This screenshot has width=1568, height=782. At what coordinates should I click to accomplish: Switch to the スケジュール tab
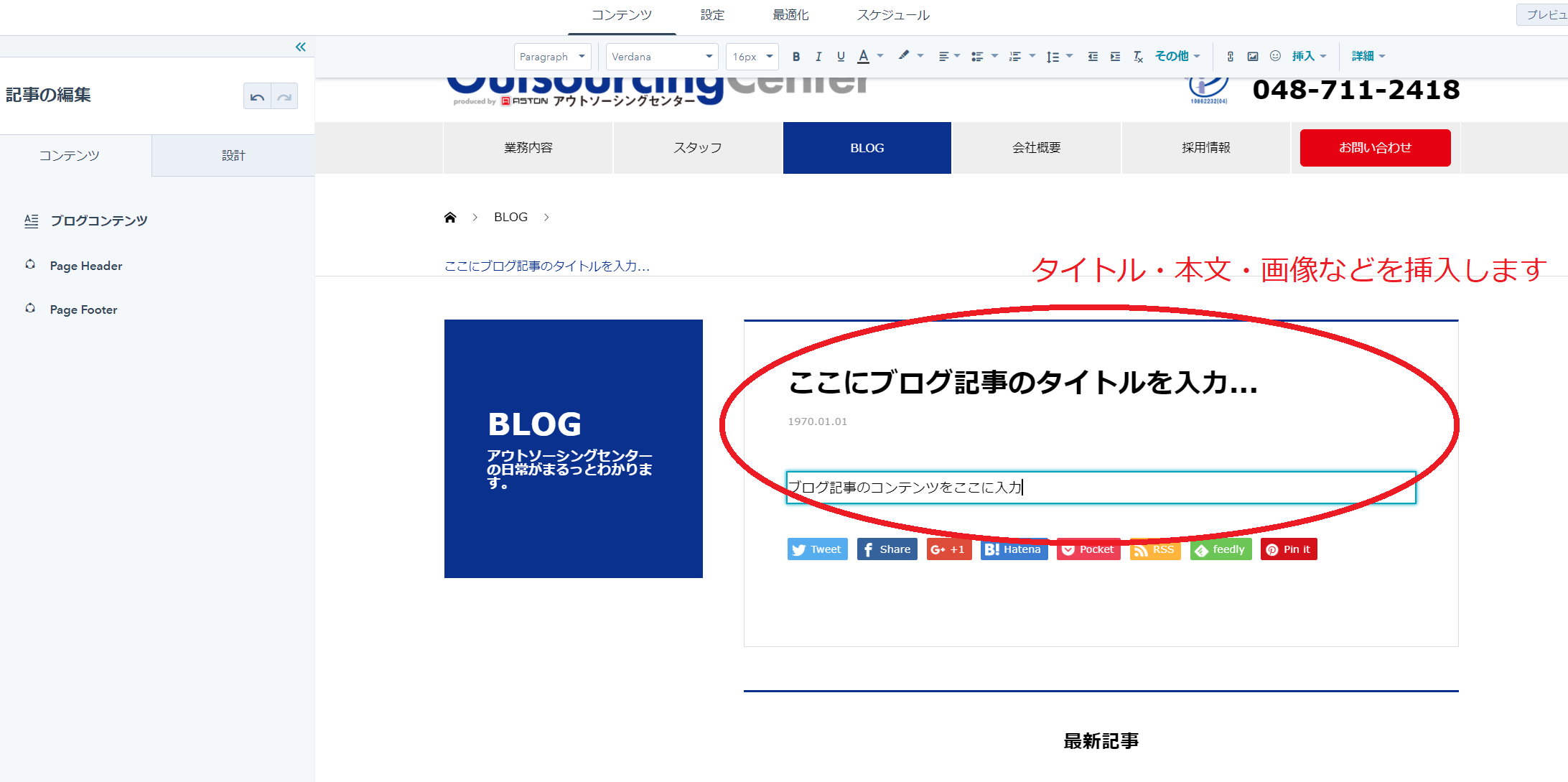click(893, 15)
